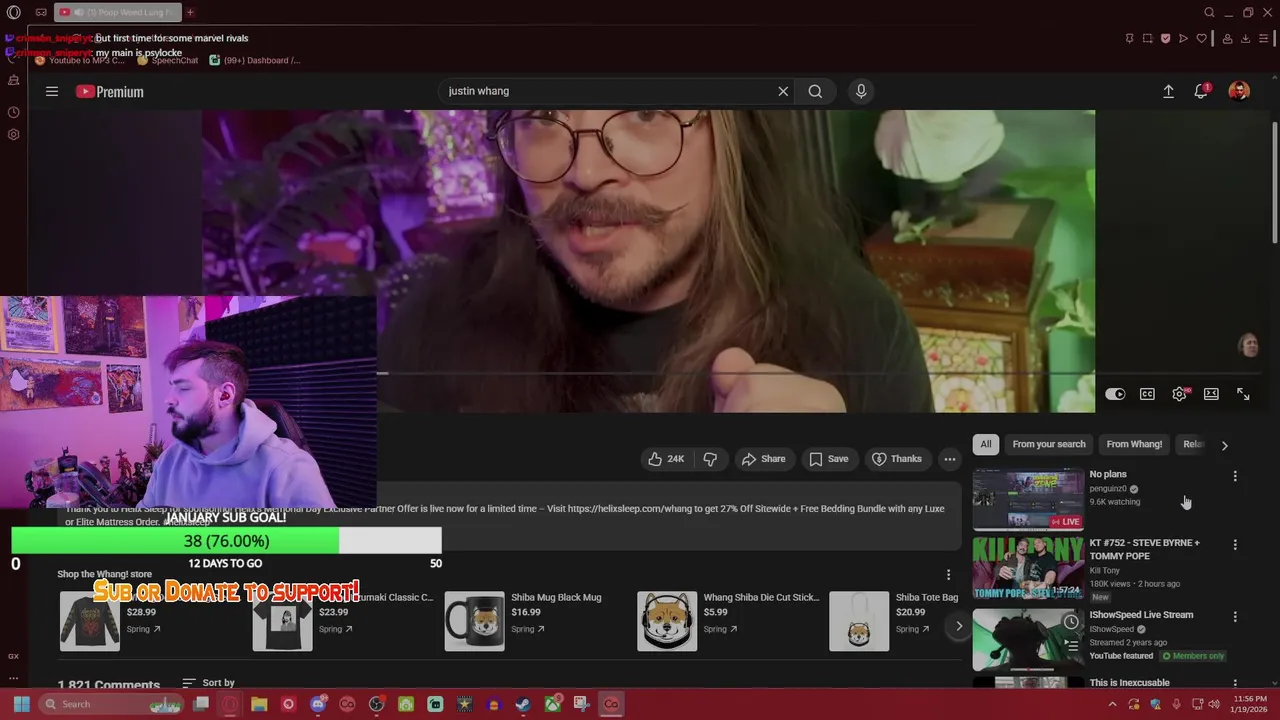Open Shiba Mug Black Mug product
Screen dimensions: 1280x720
(x=523, y=620)
